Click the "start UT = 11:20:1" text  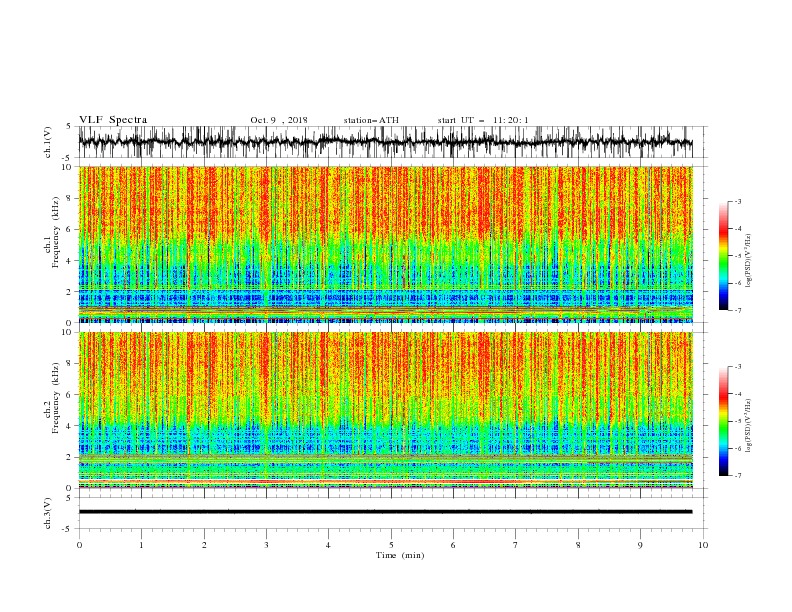[x=483, y=120]
